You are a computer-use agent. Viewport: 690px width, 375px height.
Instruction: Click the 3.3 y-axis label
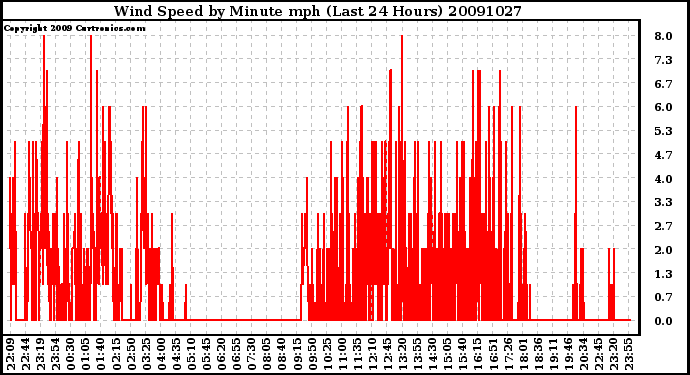(663, 202)
